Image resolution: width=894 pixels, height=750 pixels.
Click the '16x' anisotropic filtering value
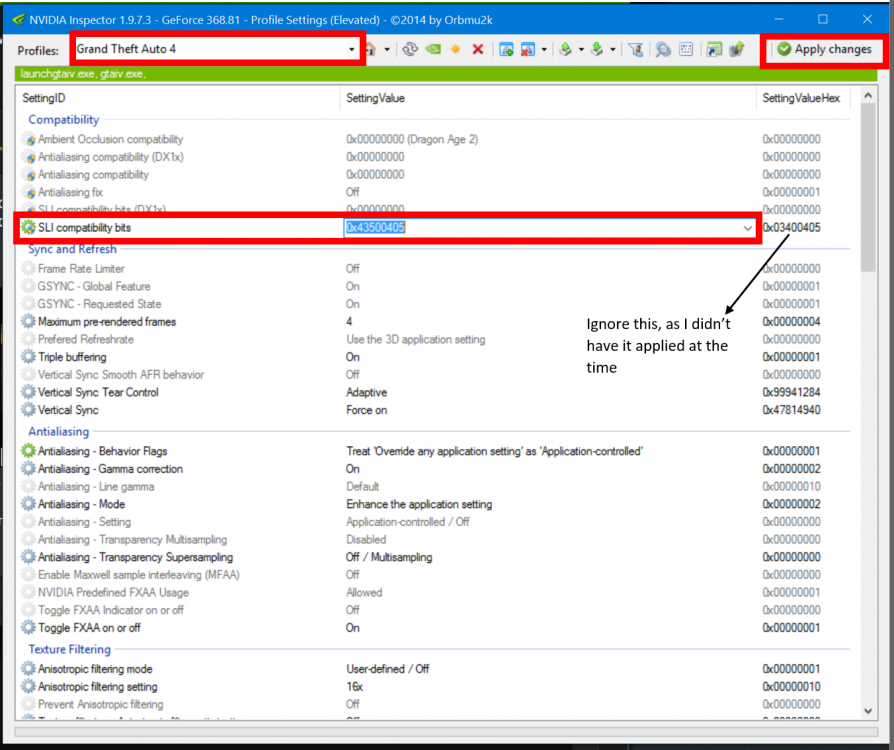tap(355, 687)
